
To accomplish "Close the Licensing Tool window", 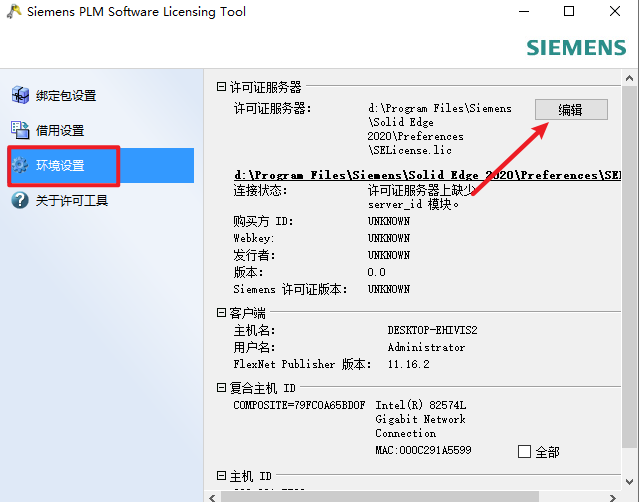I will (615, 11).
